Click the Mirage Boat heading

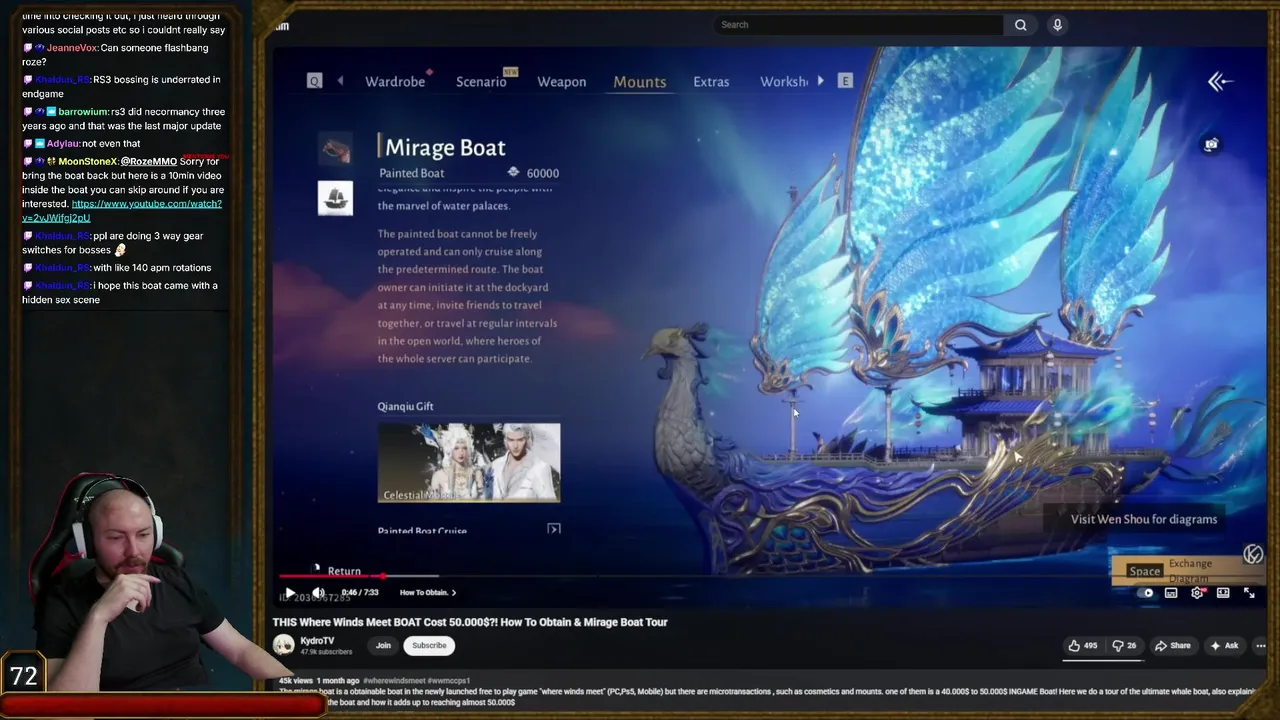tap(445, 147)
